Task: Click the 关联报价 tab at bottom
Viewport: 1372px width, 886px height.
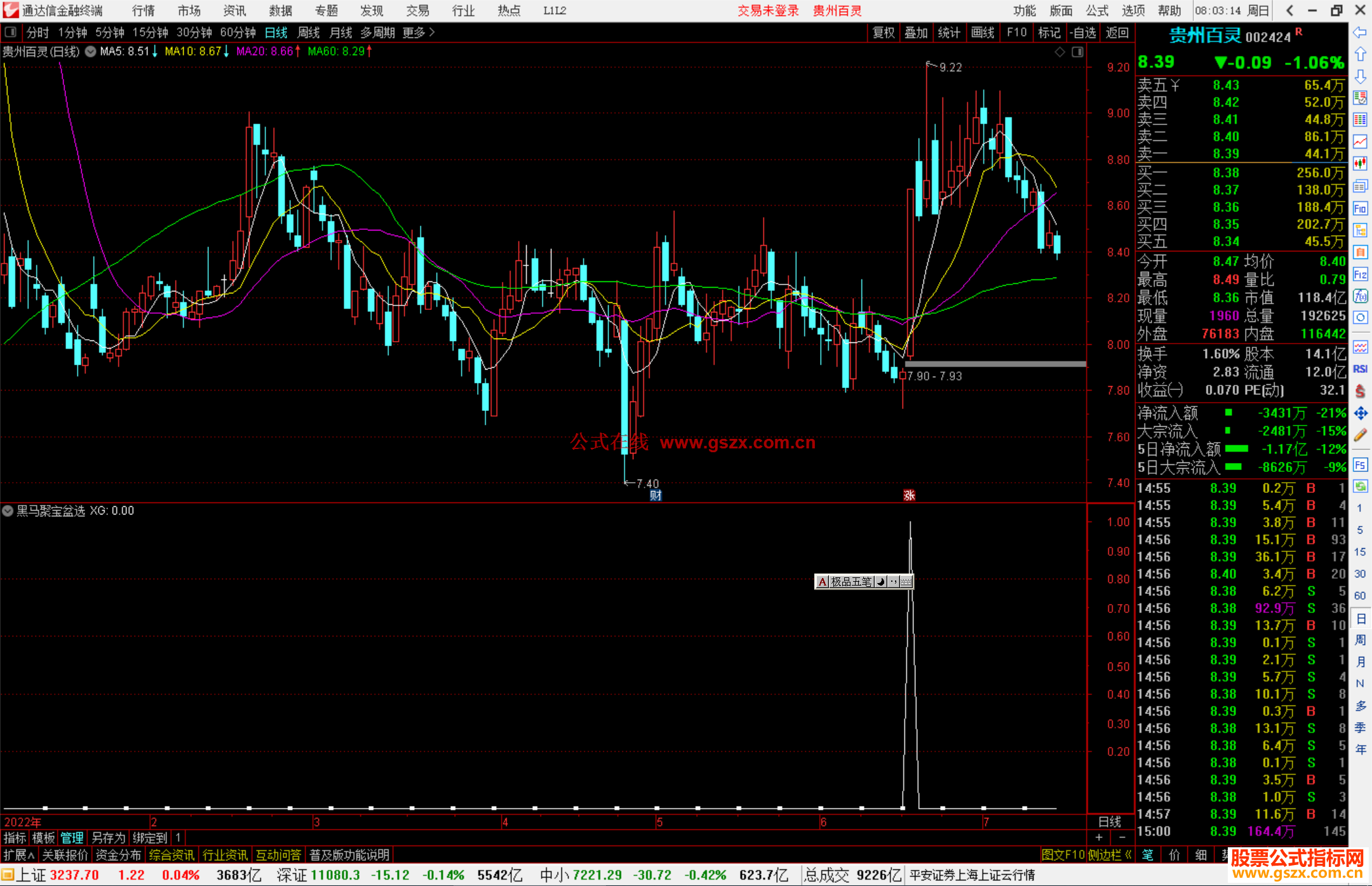Action: coord(65,855)
